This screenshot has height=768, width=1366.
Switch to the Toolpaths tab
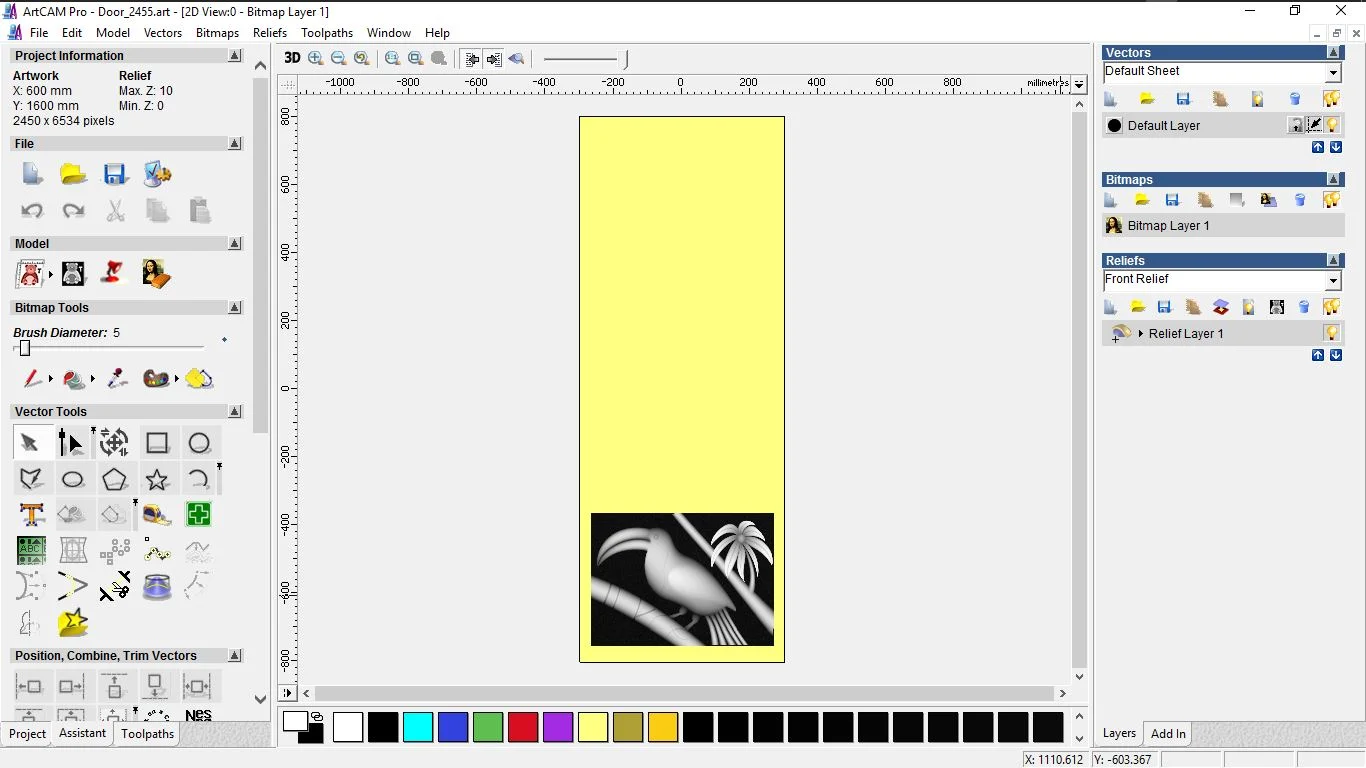(147, 734)
